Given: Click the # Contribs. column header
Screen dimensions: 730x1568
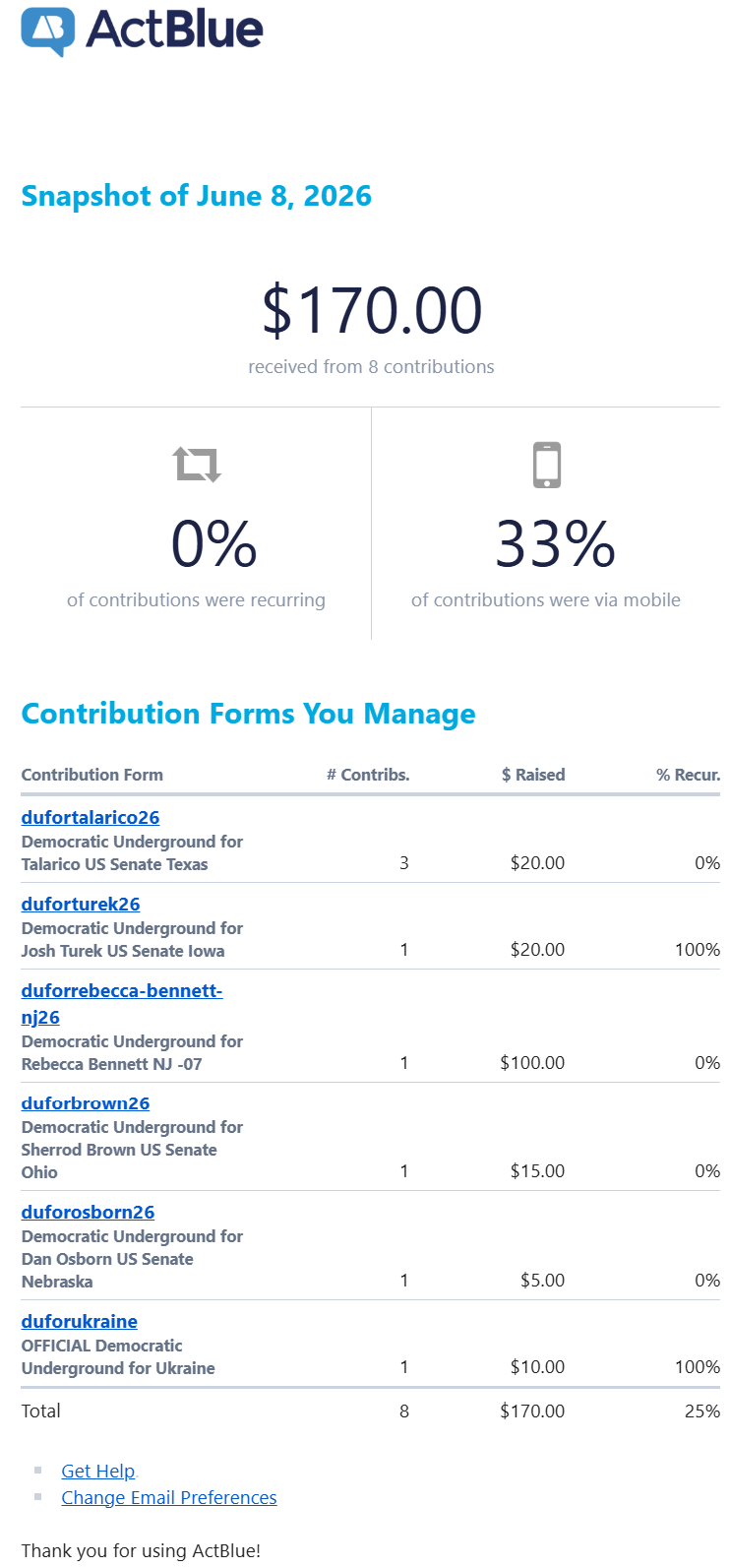Looking at the screenshot, I should [x=368, y=775].
